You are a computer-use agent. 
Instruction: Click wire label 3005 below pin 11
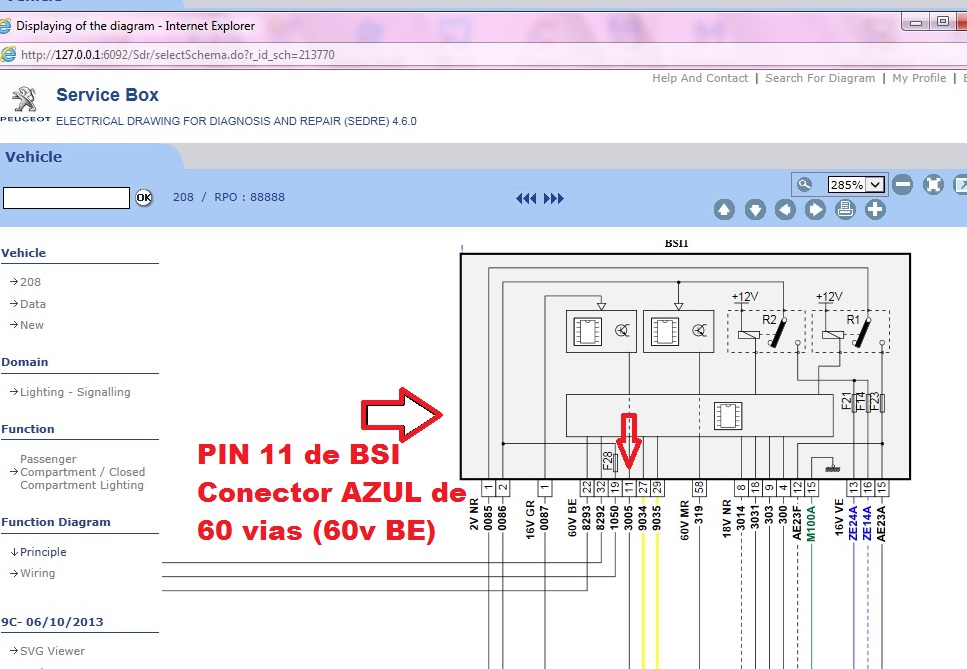pos(628,518)
